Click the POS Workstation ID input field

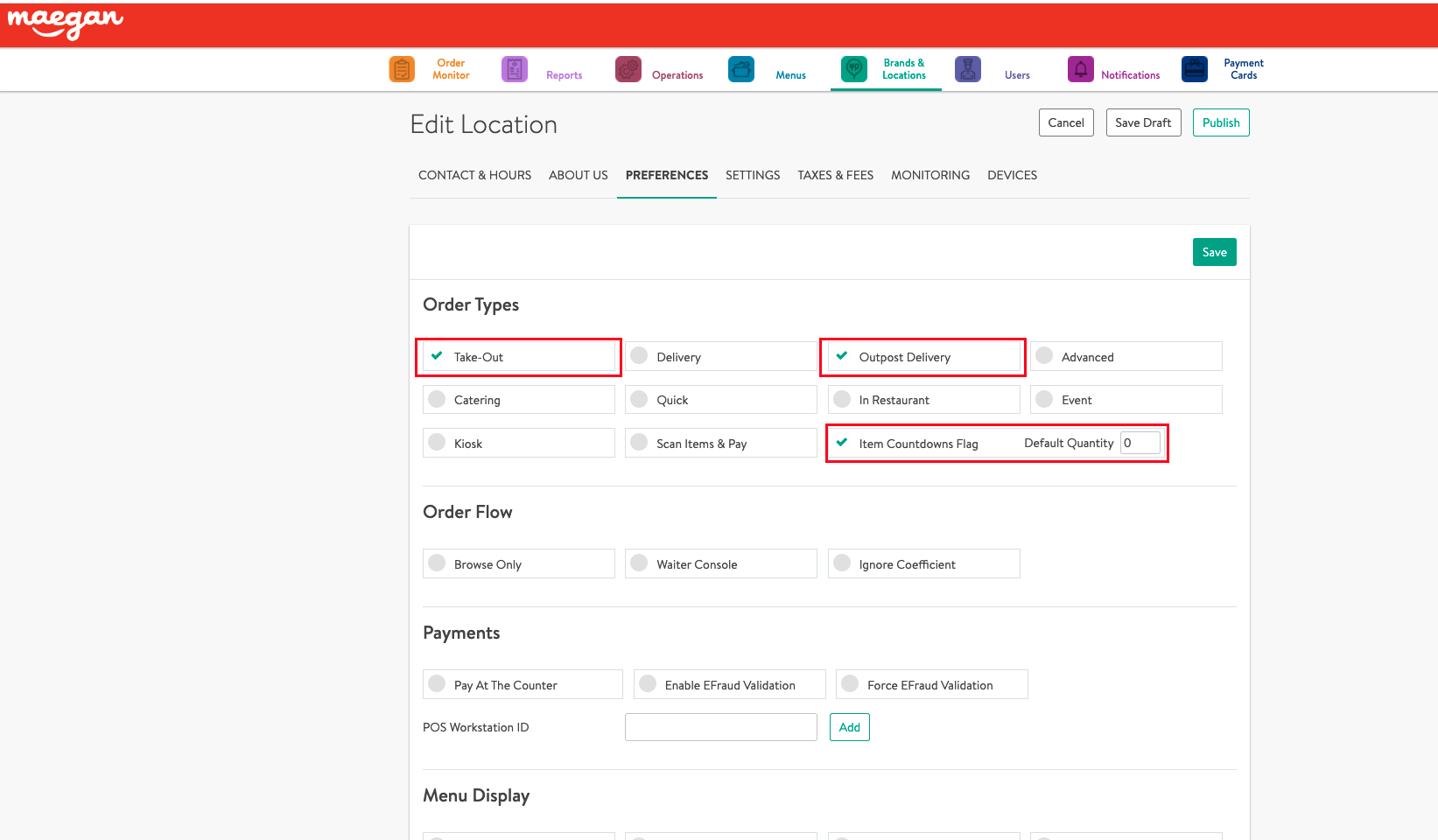click(x=720, y=727)
